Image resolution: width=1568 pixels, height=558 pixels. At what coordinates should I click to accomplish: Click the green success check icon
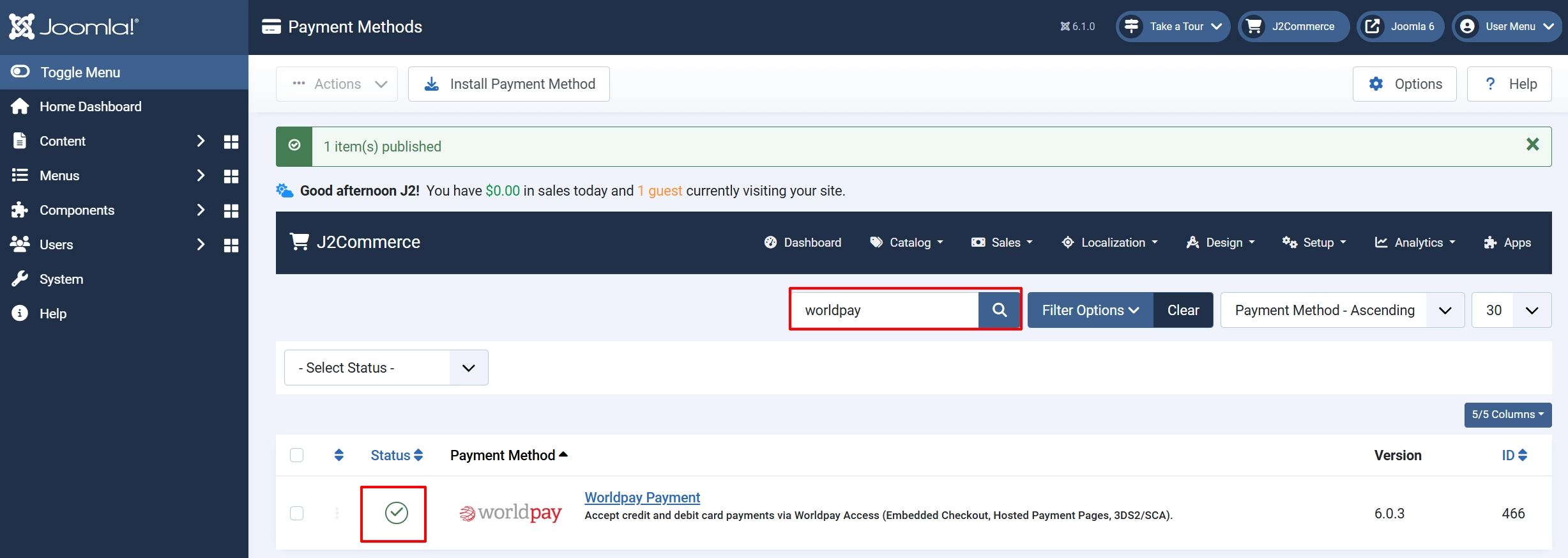pyautogui.click(x=294, y=146)
